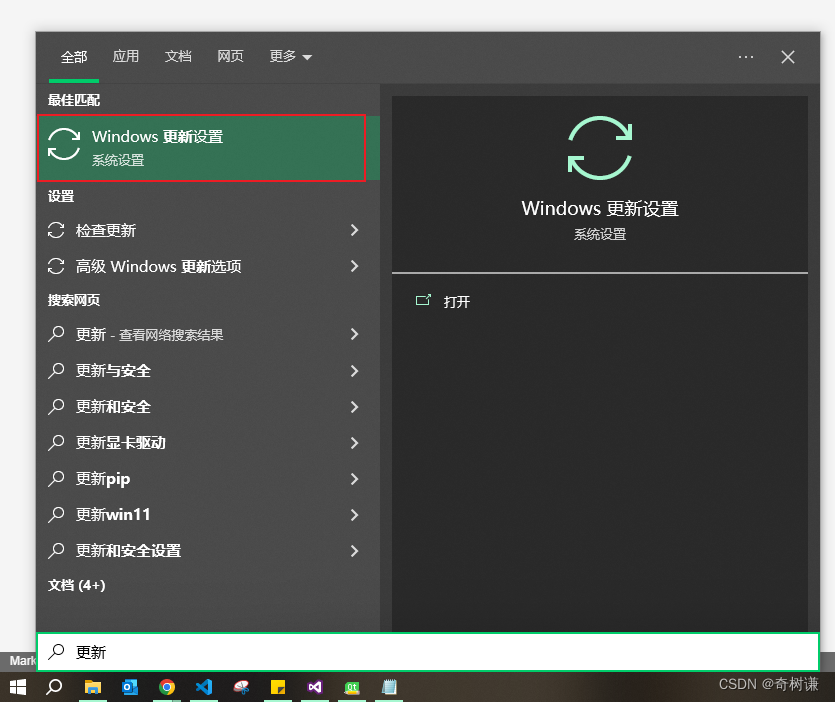Expand the 更新win11 arrow
The height and width of the screenshot is (702, 835).
pos(355,515)
